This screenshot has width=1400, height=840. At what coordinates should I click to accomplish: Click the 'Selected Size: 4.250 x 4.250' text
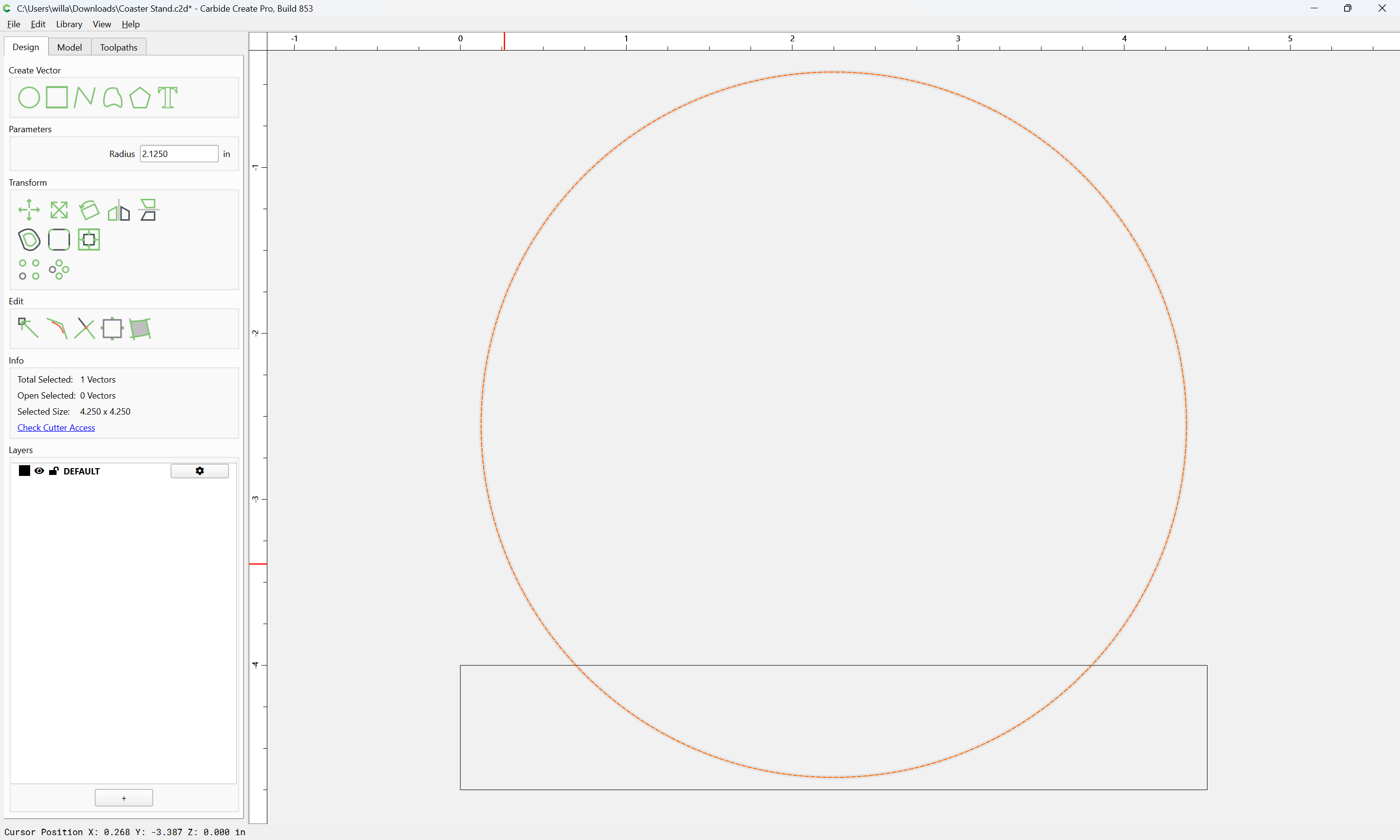click(x=73, y=412)
